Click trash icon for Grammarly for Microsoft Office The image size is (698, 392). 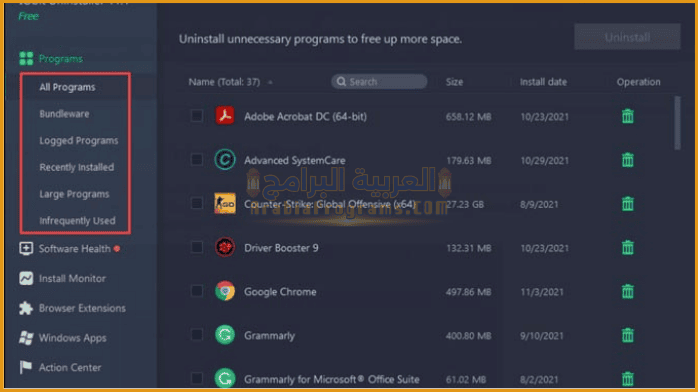(x=628, y=379)
